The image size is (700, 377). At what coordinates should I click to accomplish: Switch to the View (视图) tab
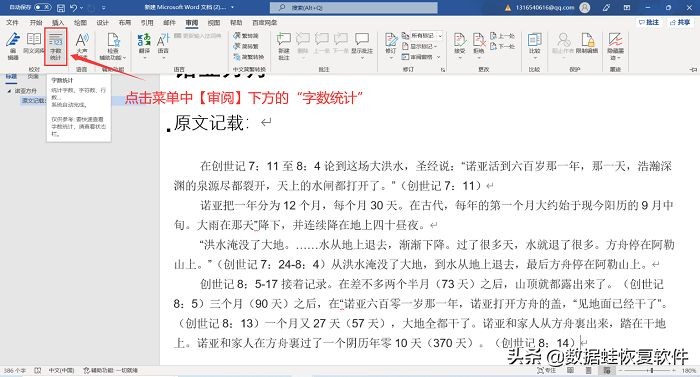point(214,22)
